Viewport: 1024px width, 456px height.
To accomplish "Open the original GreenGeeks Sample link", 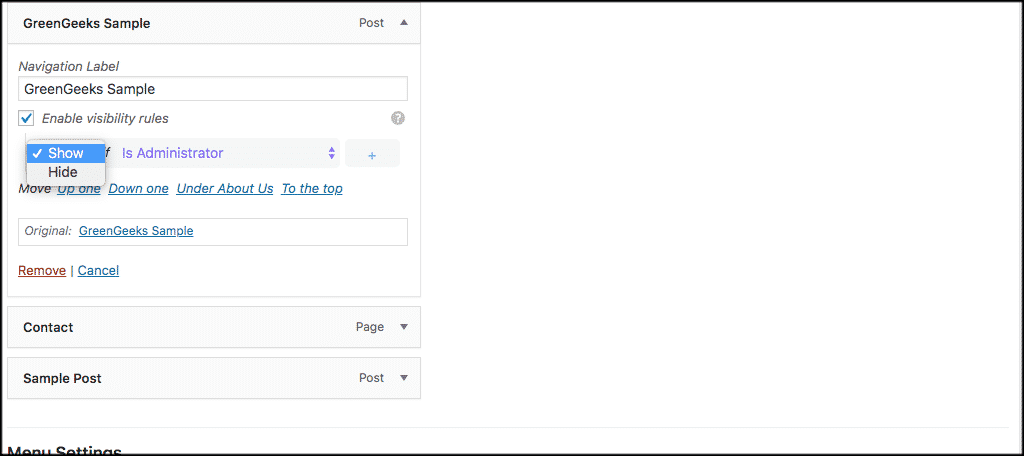I will (x=136, y=231).
